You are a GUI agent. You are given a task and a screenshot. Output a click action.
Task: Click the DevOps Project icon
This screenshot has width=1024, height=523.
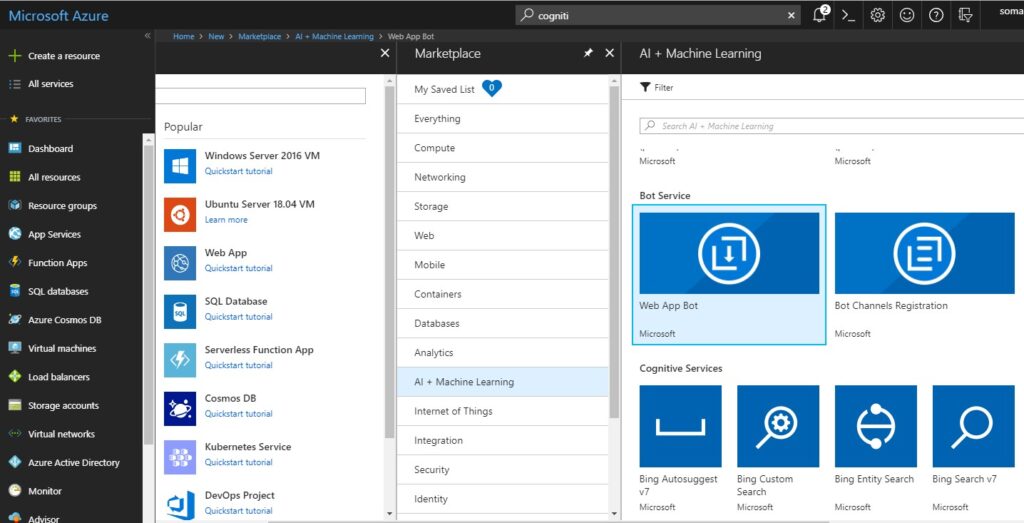180,505
